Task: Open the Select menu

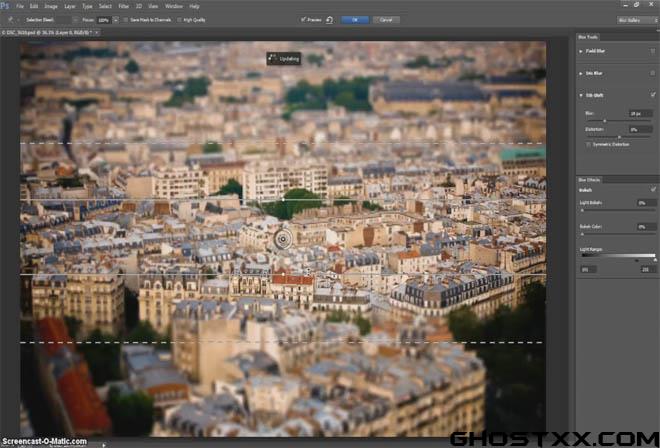Action: pyautogui.click(x=105, y=6)
